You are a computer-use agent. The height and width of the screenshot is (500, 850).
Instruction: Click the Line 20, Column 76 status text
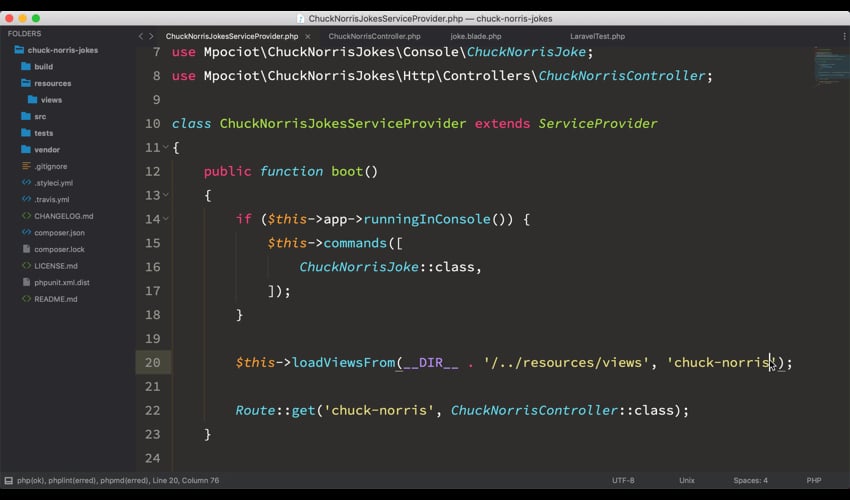click(x=186, y=480)
